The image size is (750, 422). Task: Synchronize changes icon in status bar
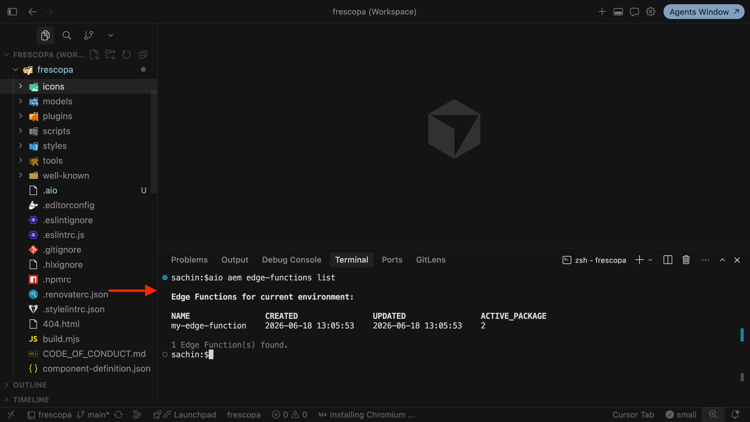point(119,414)
